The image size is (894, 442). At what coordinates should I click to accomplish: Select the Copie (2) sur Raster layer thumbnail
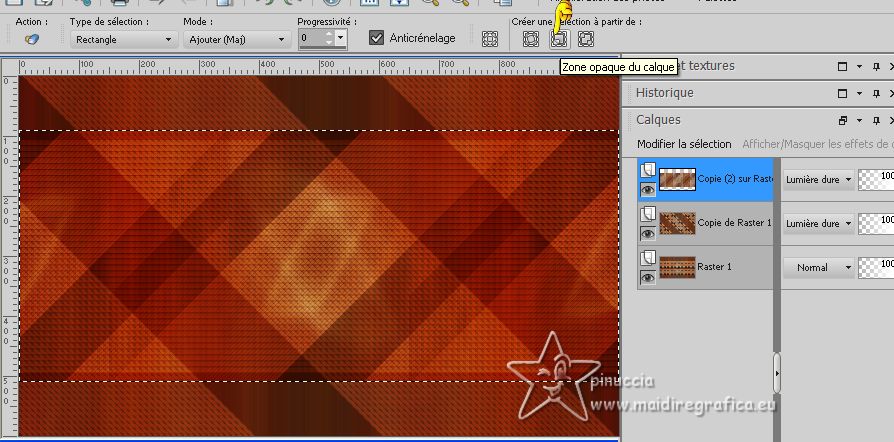click(677, 179)
